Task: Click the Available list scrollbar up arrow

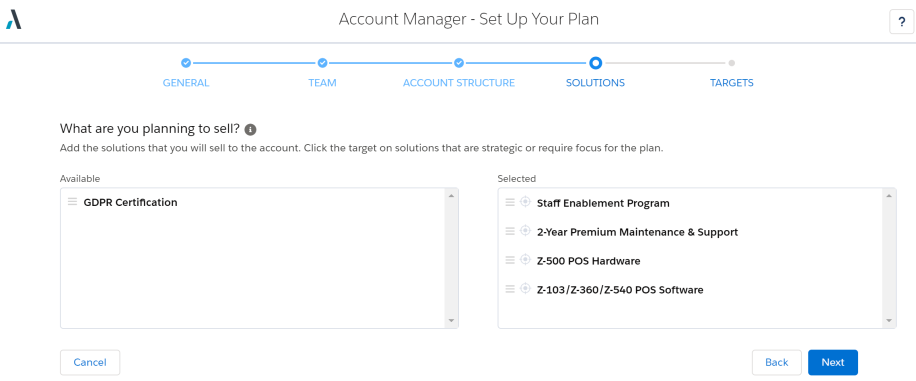Action: point(451,195)
